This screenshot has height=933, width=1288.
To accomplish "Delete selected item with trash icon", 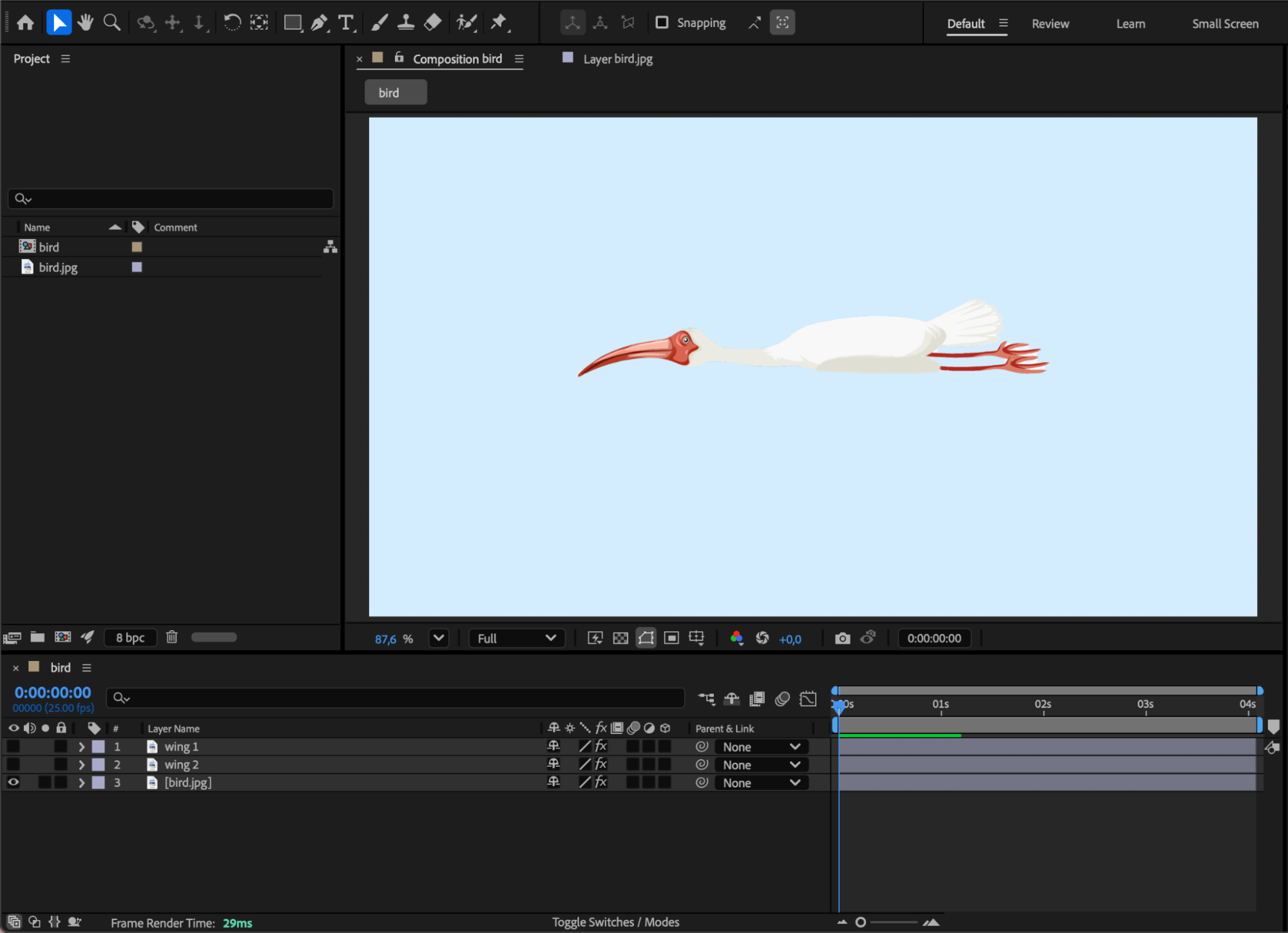I will click(x=171, y=637).
